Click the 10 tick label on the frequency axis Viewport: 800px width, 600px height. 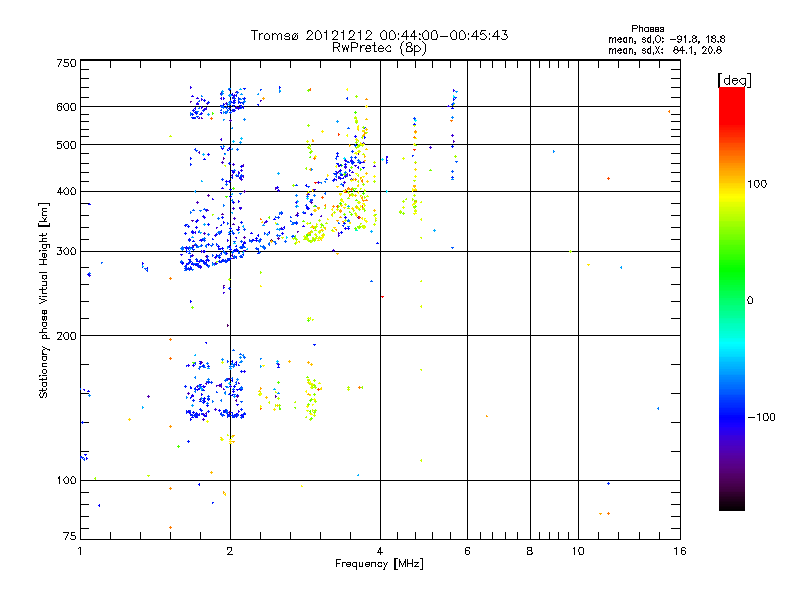[x=578, y=551]
